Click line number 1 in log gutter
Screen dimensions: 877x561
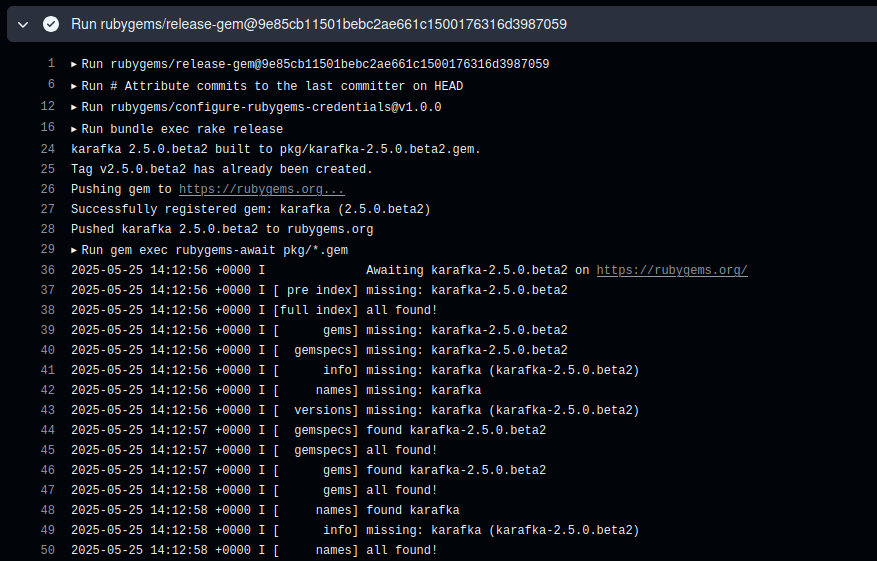(51, 63)
